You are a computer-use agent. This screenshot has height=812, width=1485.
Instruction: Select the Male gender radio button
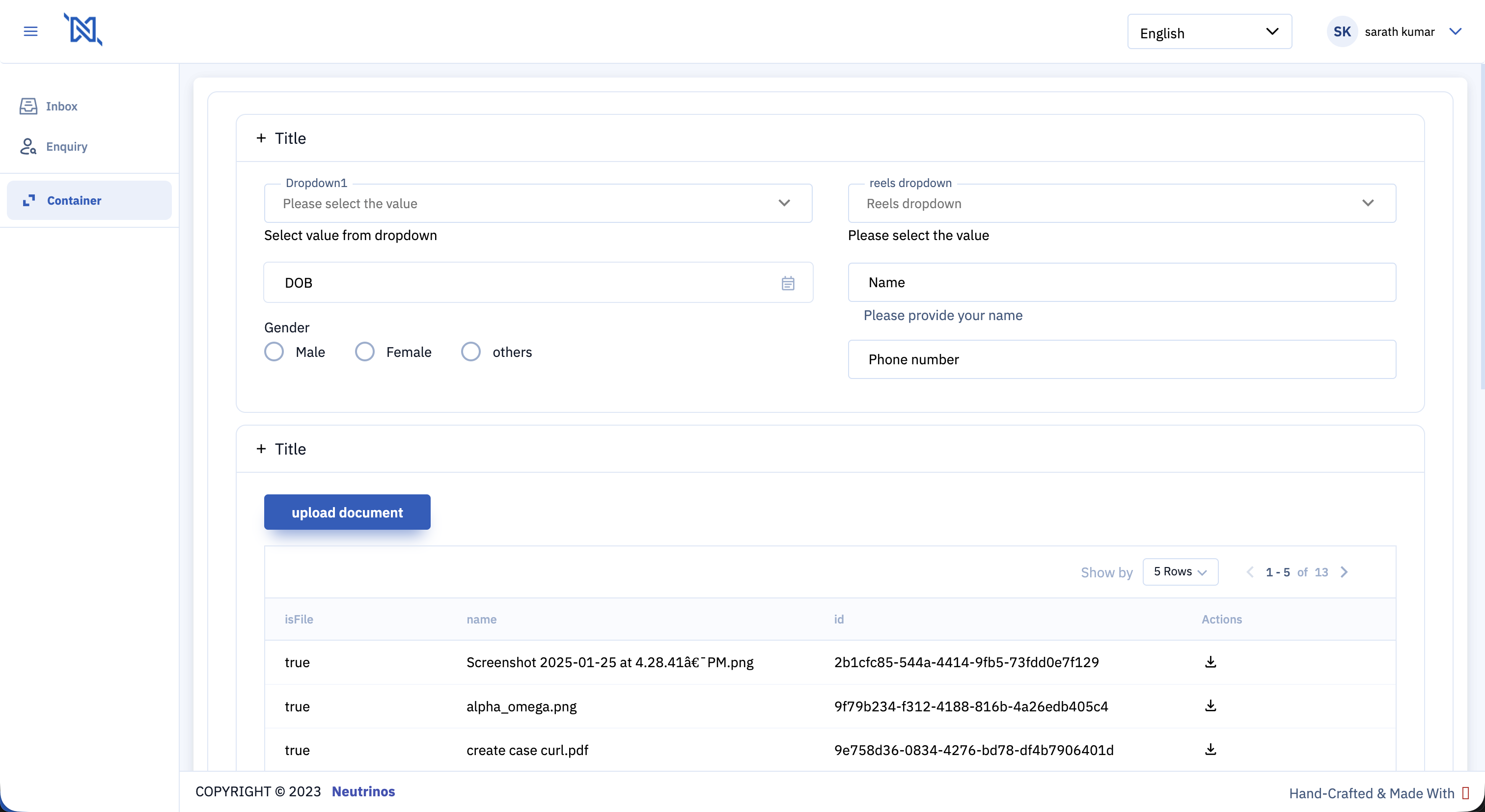[x=274, y=352]
